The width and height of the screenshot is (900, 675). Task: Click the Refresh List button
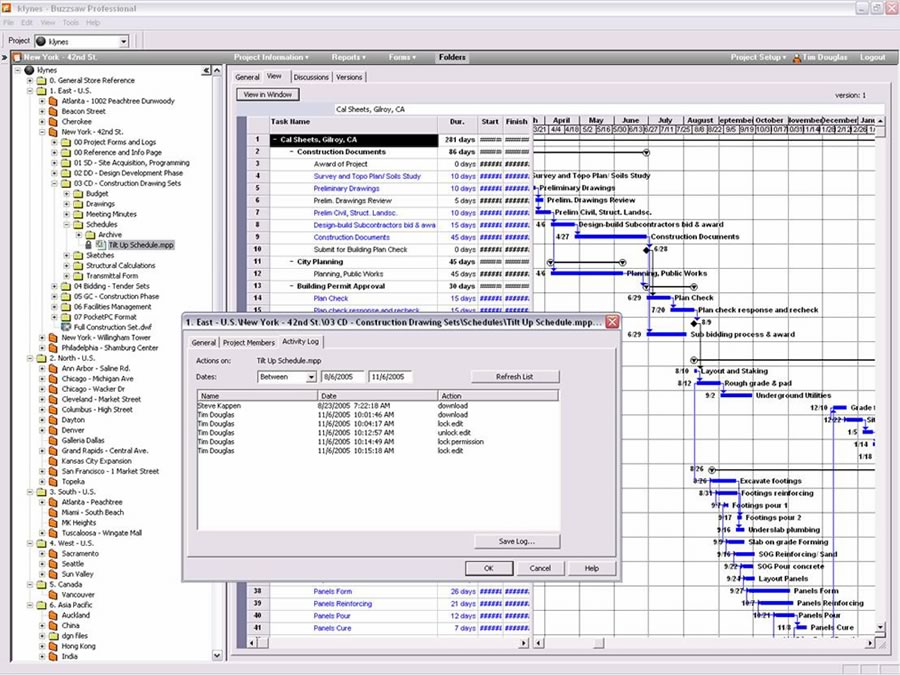pos(515,377)
